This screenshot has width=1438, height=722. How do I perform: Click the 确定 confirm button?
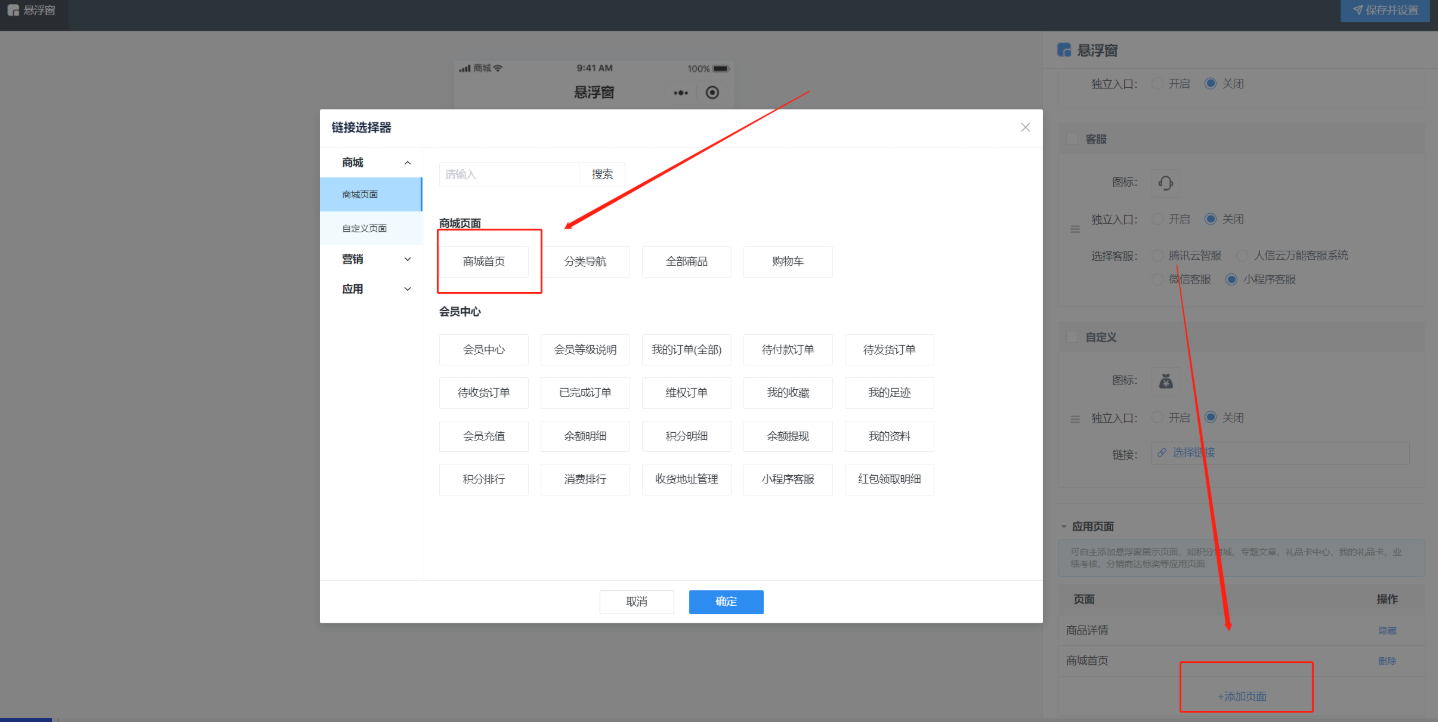pyautogui.click(x=726, y=602)
